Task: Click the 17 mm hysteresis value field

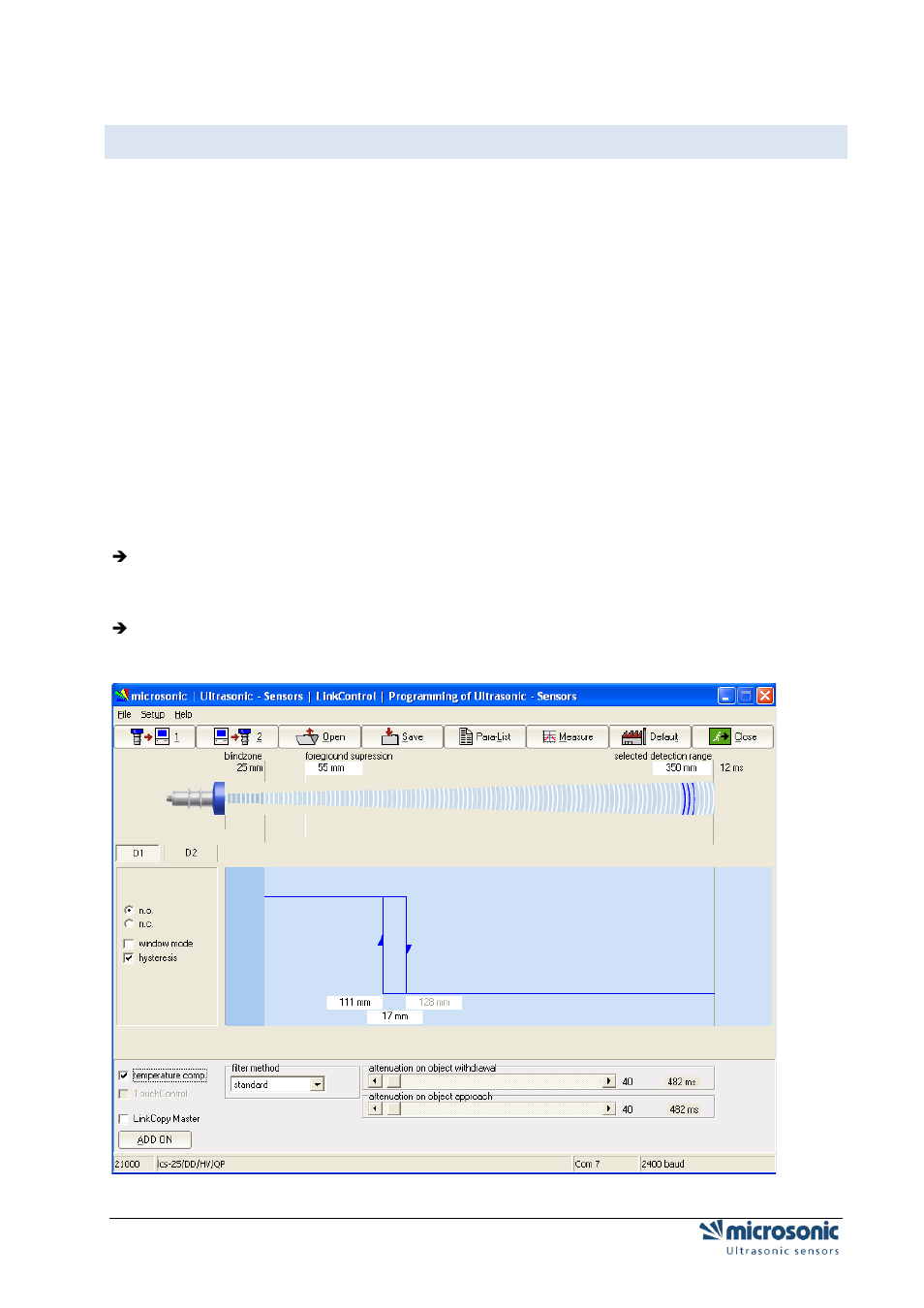Action: pyautogui.click(x=395, y=1016)
